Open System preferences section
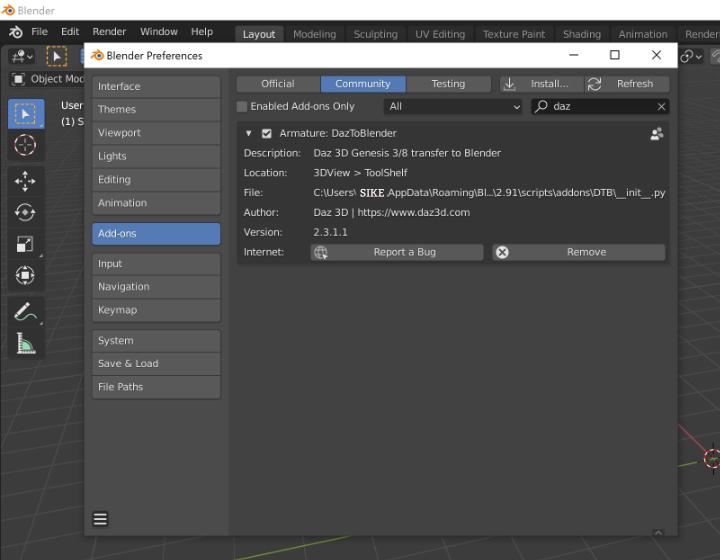720x560 pixels. pos(156,341)
